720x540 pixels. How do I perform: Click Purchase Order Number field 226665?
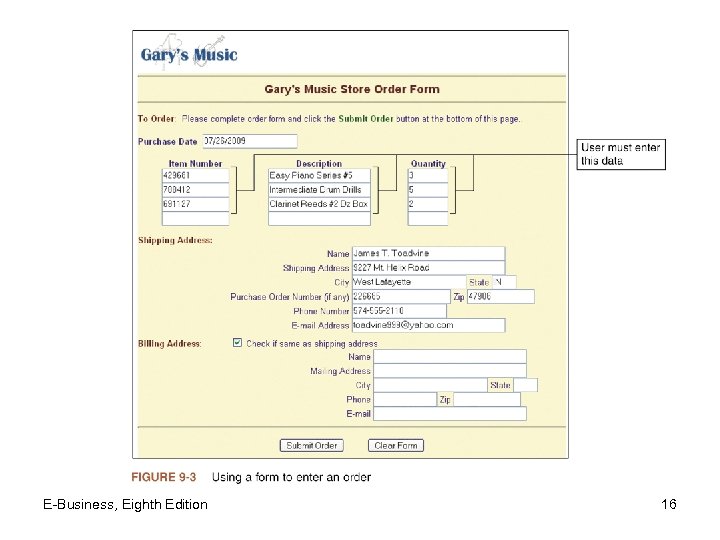tap(401, 296)
